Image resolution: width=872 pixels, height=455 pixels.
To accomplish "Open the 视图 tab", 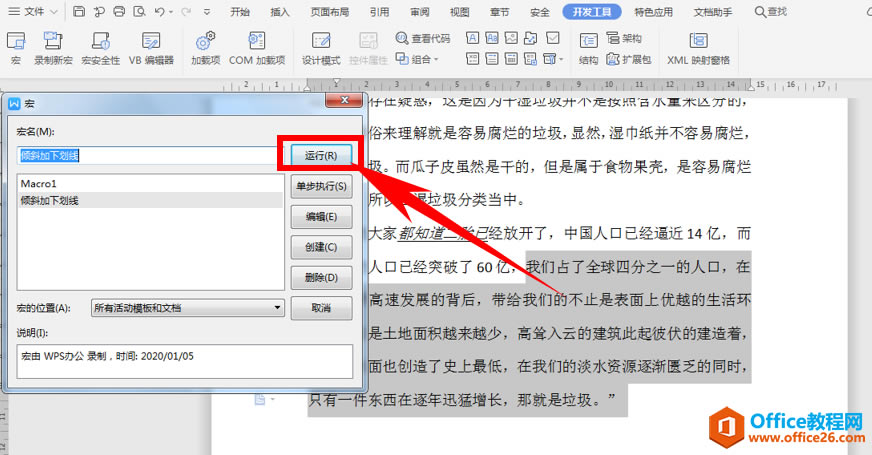I will click(x=459, y=12).
